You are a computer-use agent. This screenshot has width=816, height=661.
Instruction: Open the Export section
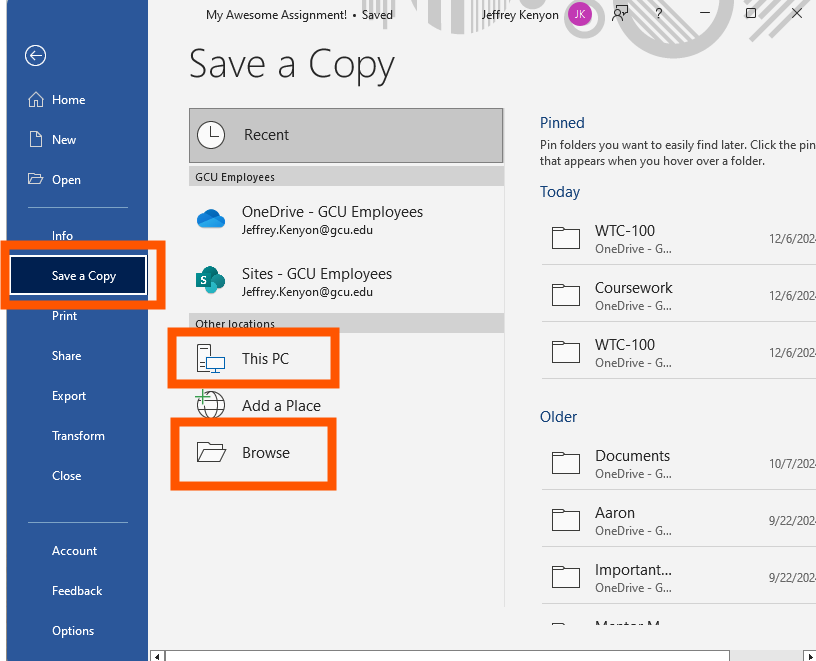pos(78,396)
